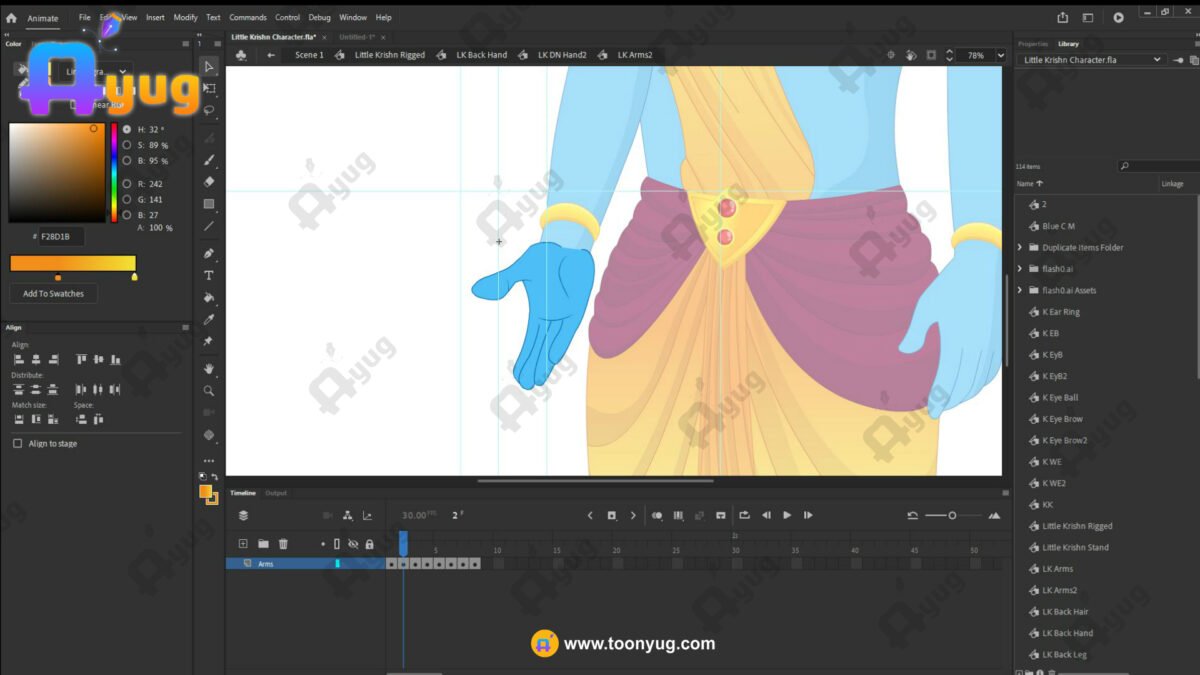Select the Text tool
This screenshot has width=1200, height=675.
click(209, 275)
